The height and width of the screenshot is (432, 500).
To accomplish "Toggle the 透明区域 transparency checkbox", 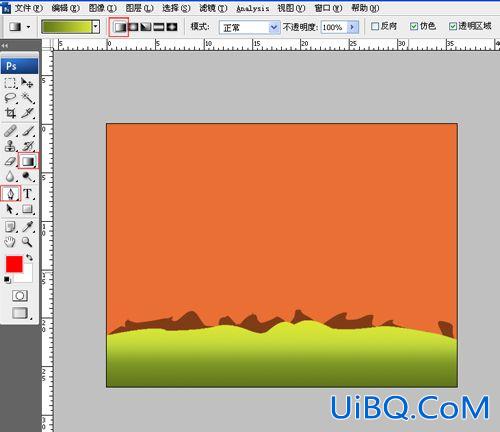I will 453,26.
